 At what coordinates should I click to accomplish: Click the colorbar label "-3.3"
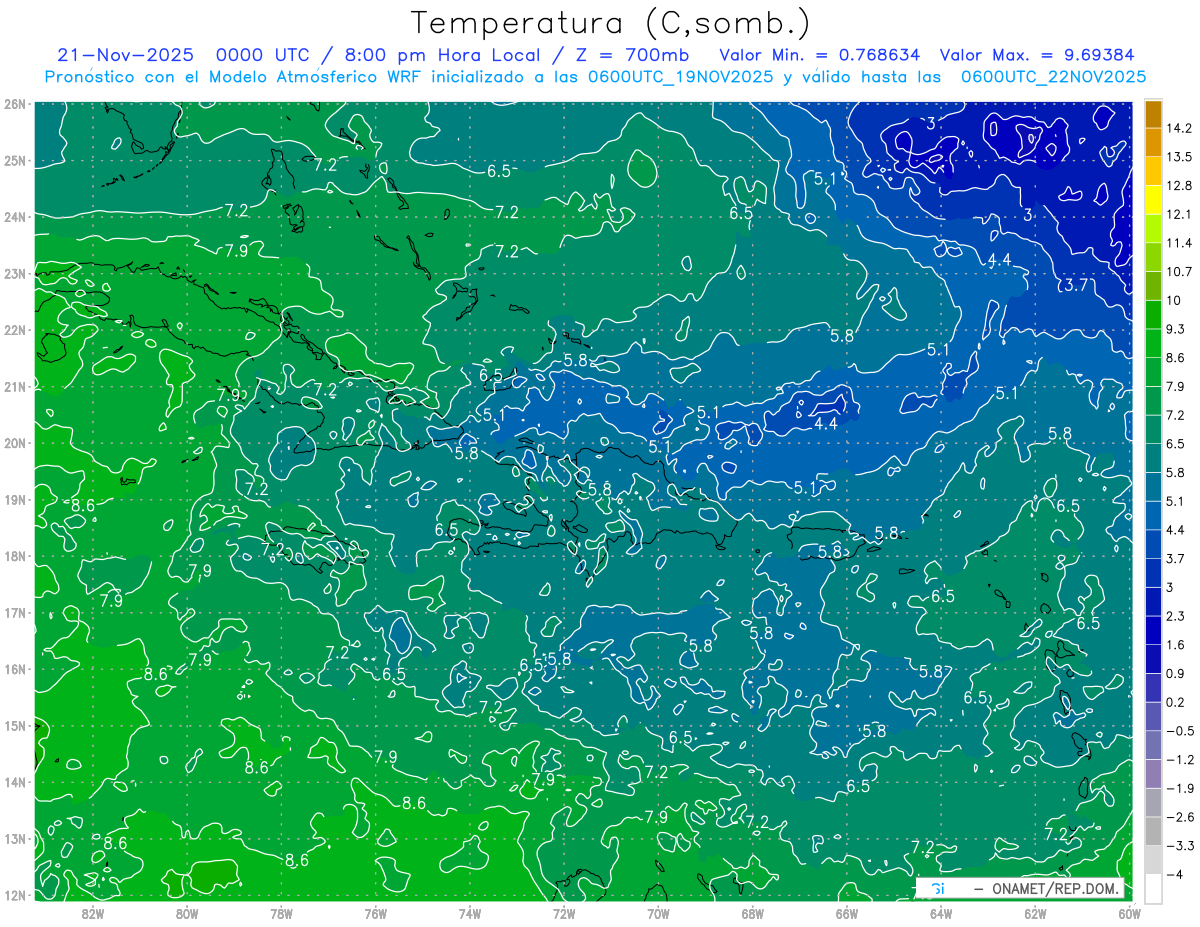pos(1181,846)
